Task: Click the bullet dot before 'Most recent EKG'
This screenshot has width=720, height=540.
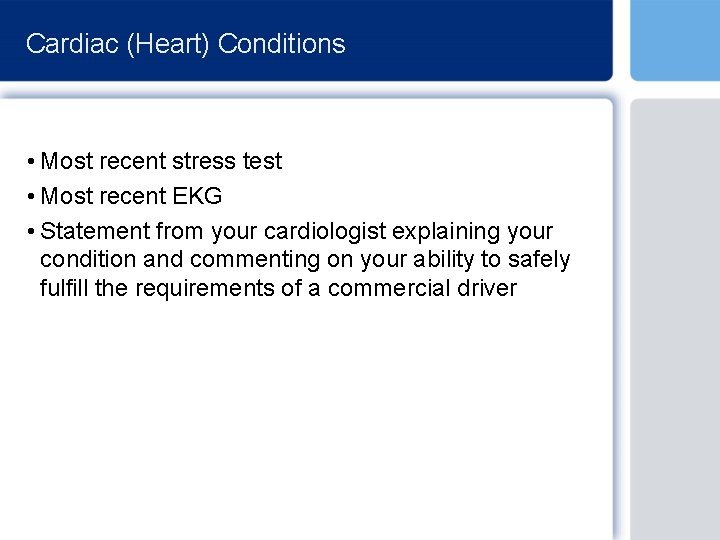Action: (33, 197)
